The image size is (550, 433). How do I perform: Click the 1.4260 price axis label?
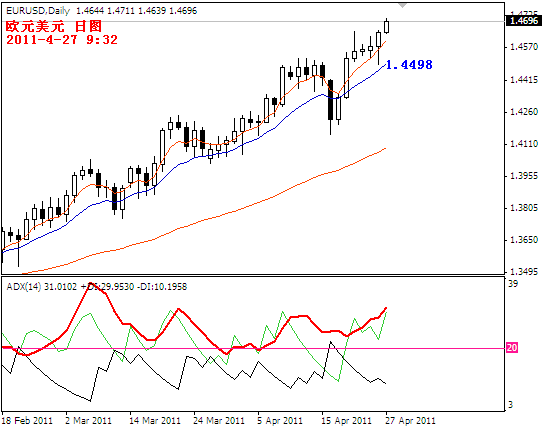(524, 112)
